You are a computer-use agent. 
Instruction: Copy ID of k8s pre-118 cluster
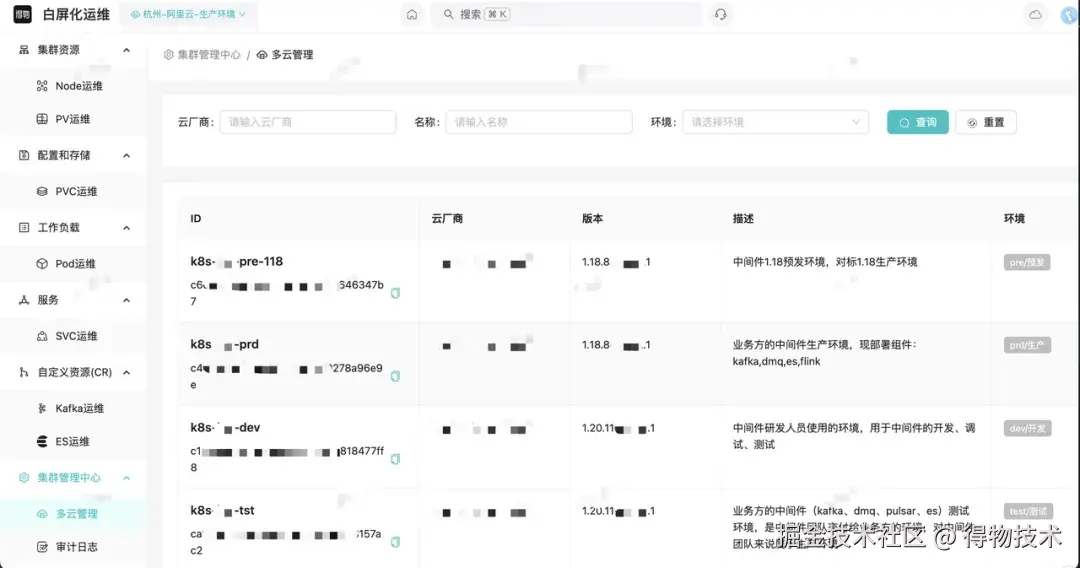click(x=395, y=293)
